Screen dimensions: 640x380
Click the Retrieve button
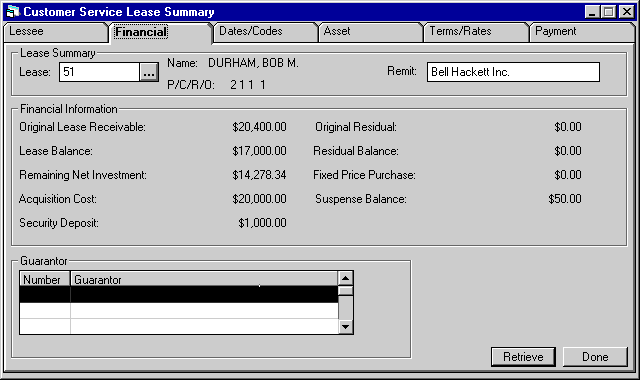coord(523,357)
